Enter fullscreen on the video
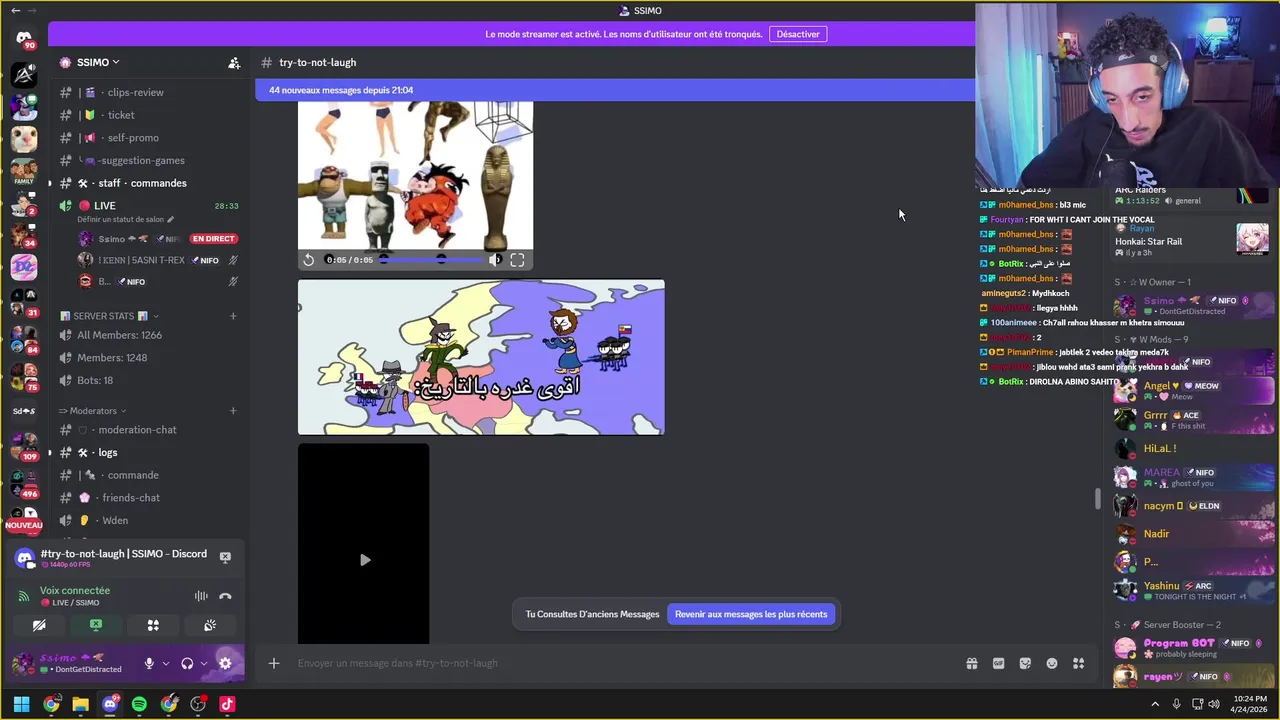1280x720 pixels. point(517,260)
